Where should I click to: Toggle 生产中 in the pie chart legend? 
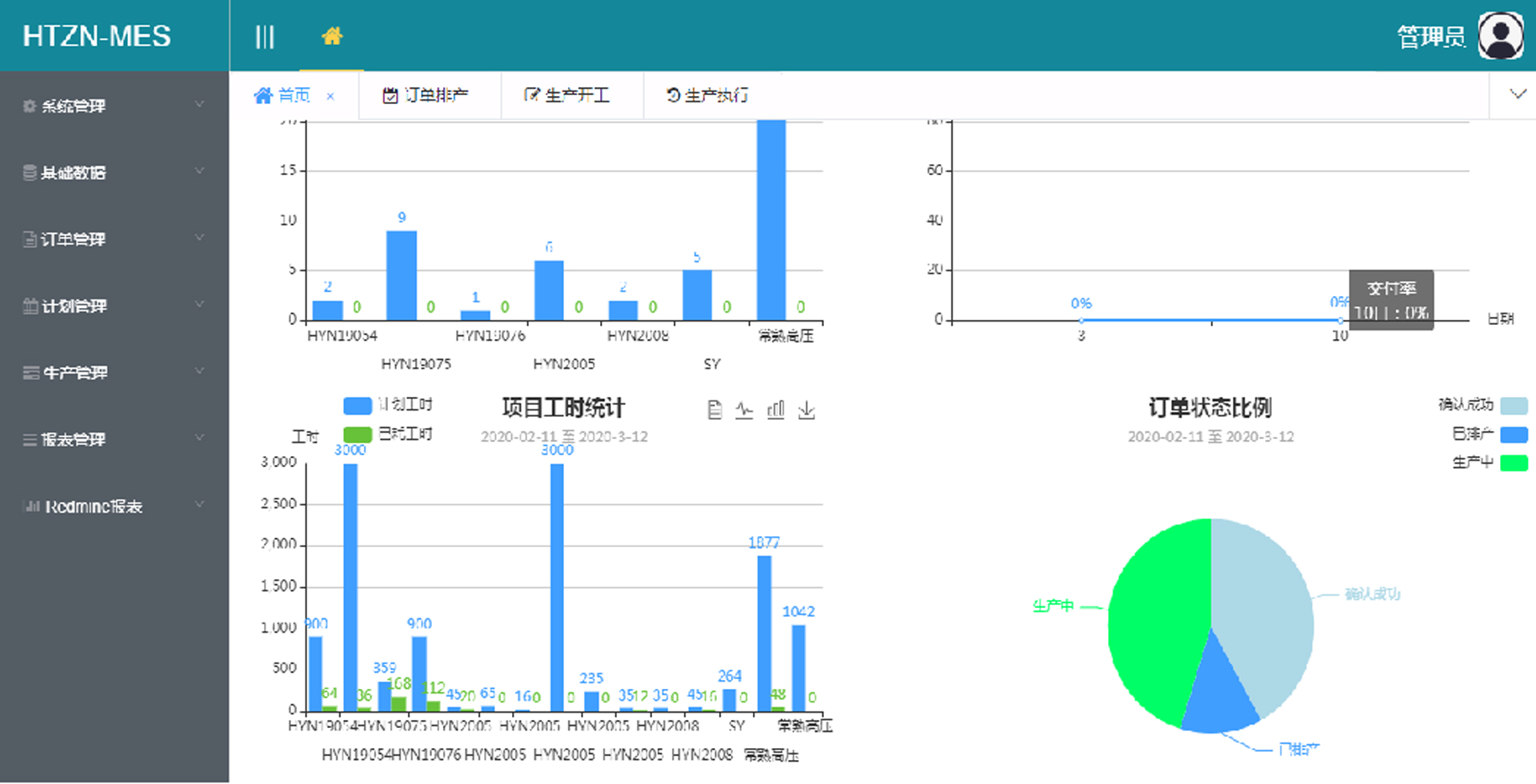(x=1514, y=463)
